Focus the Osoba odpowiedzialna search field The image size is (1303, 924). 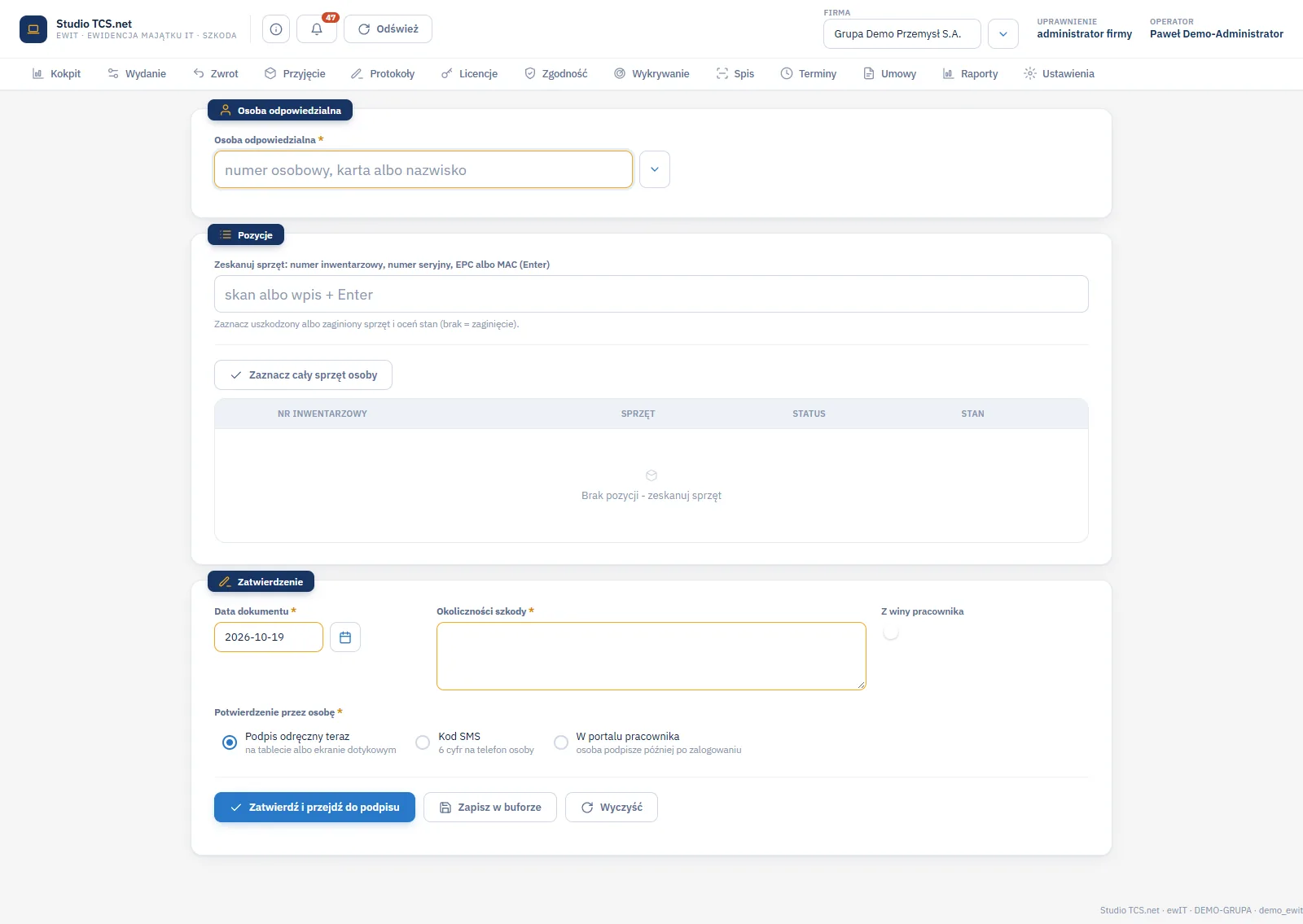423,169
